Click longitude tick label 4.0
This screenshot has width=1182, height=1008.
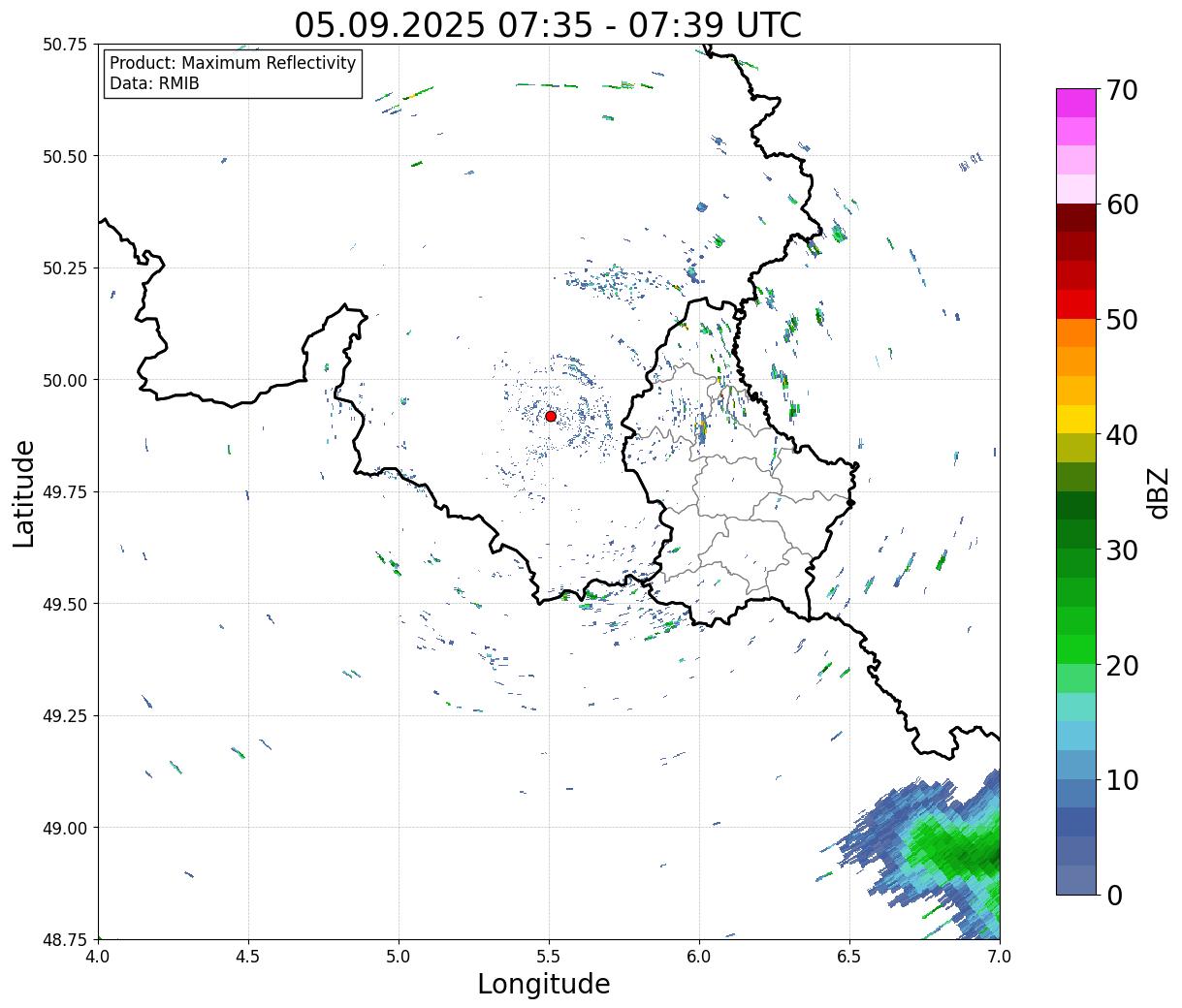98,956
